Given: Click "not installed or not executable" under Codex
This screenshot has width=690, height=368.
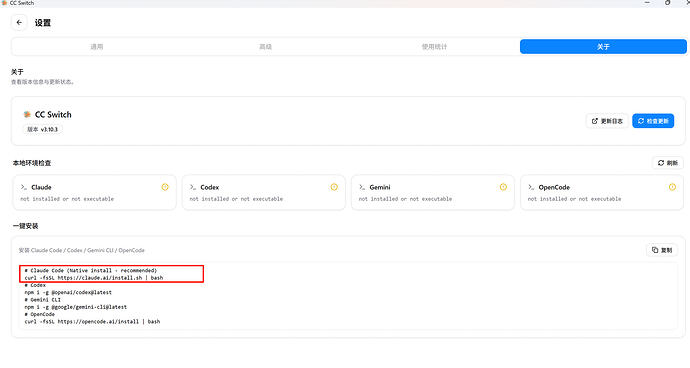Looking at the screenshot, I should coord(236,199).
